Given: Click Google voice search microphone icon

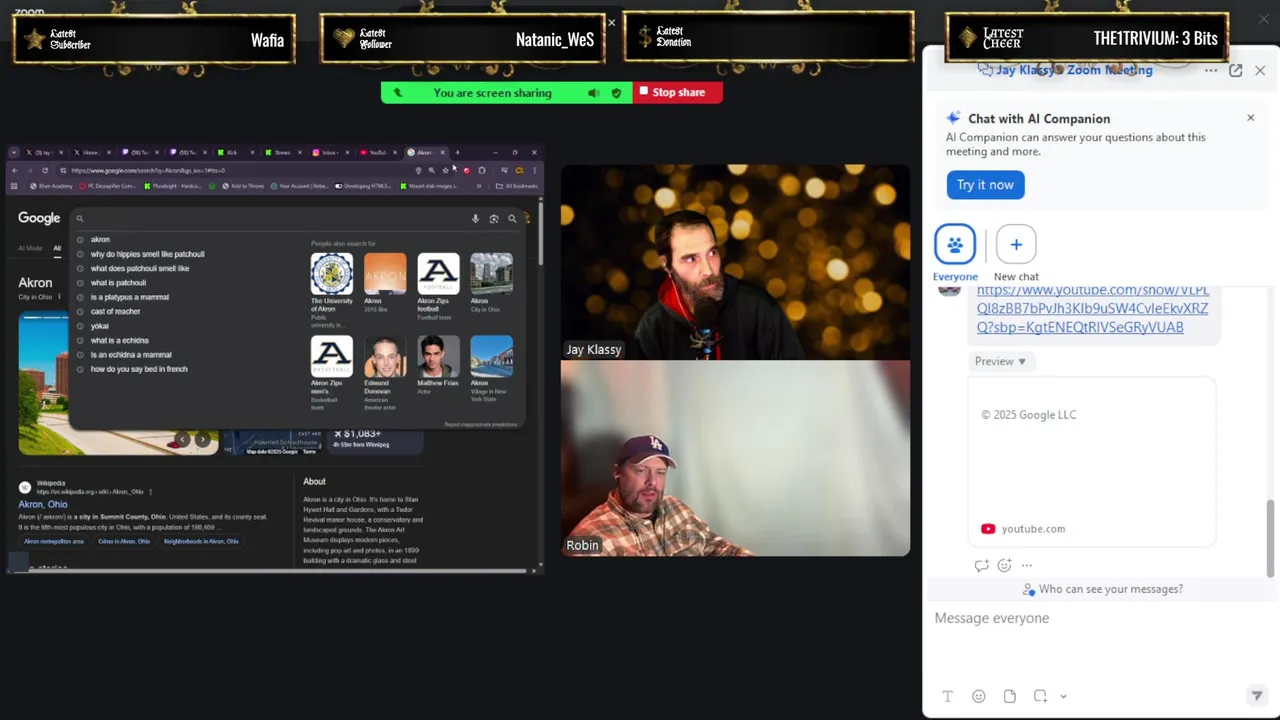Looking at the screenshot, I should tap(475, 218).
